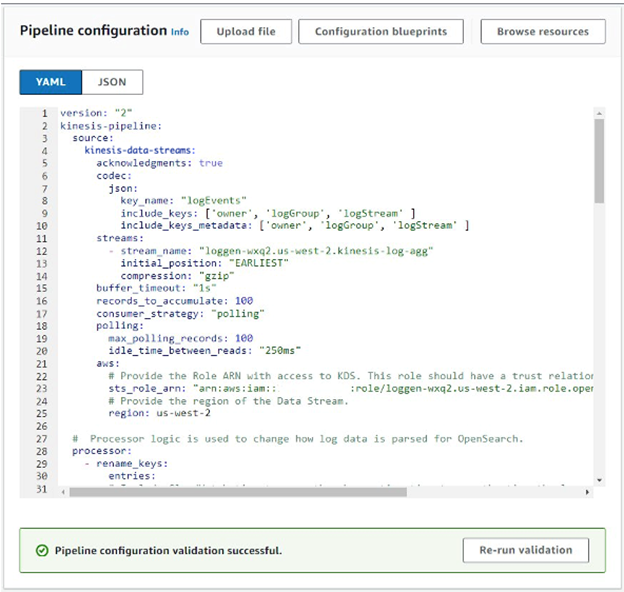624x592 pixels.
Task: Click the validation success checkmark icon
Action: [x=42, y=551]
